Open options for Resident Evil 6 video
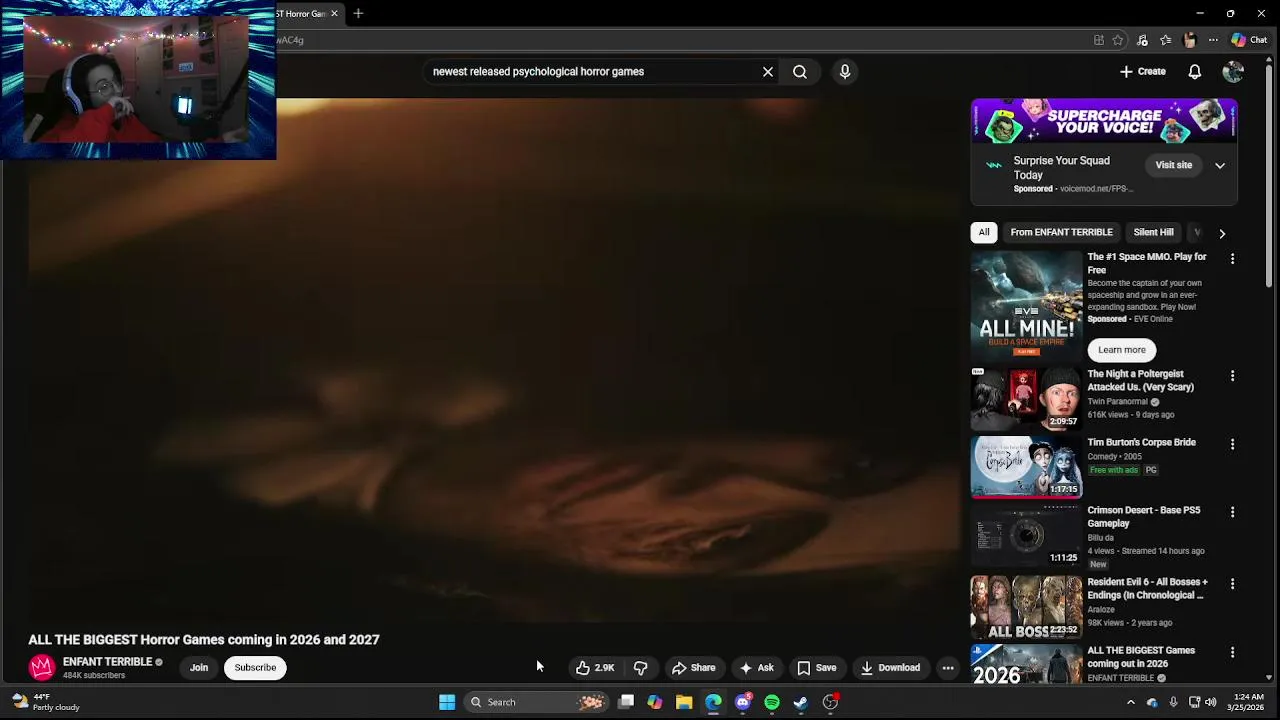Screen dimensions: 1280x720 [x=1232, y=583]
